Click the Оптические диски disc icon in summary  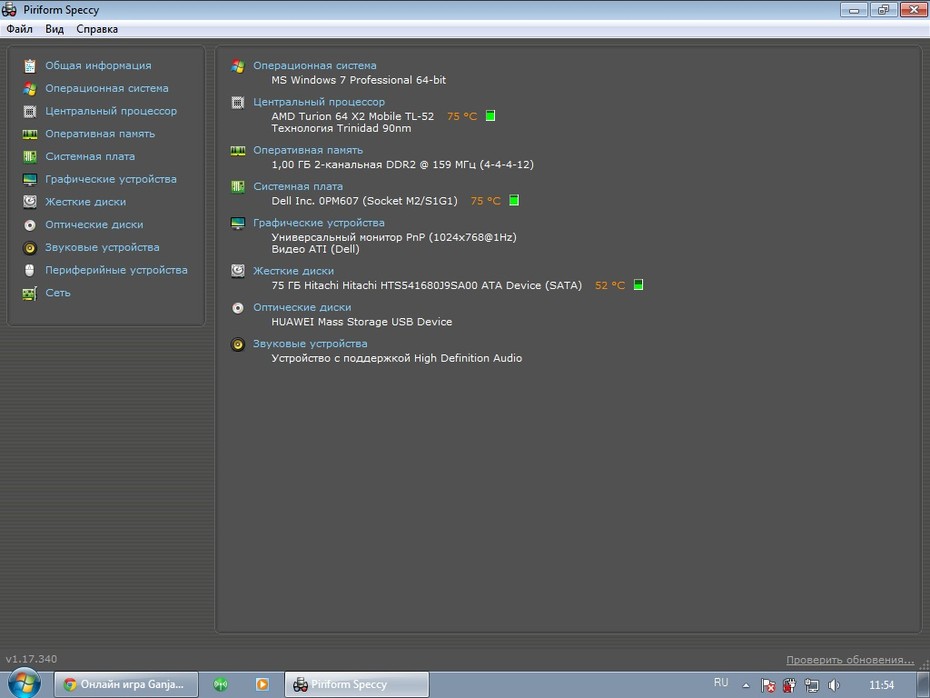[x=238, y=308]
